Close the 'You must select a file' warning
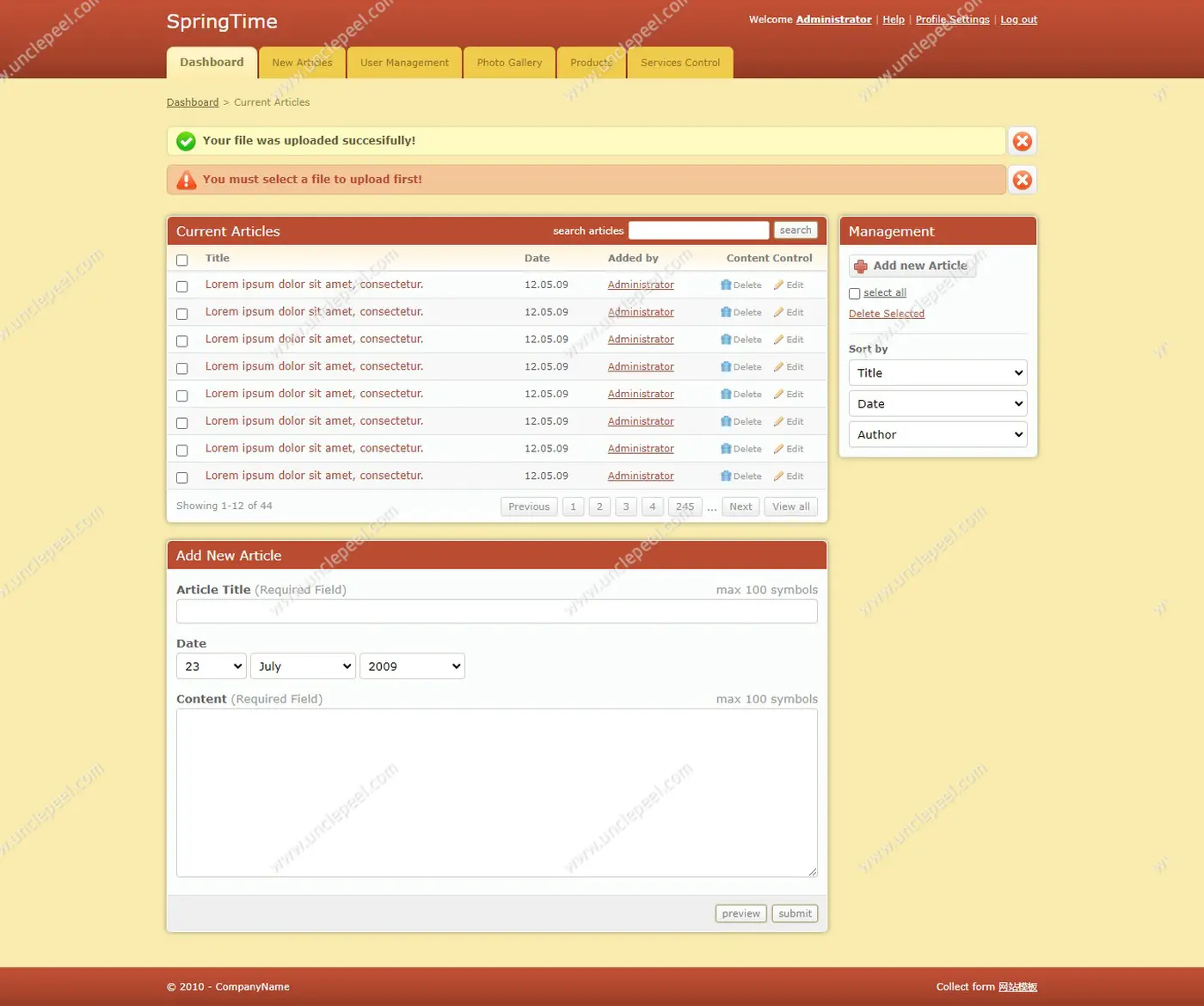1204x1006 pixels. pyautogui.click(x=1022, y=180)
